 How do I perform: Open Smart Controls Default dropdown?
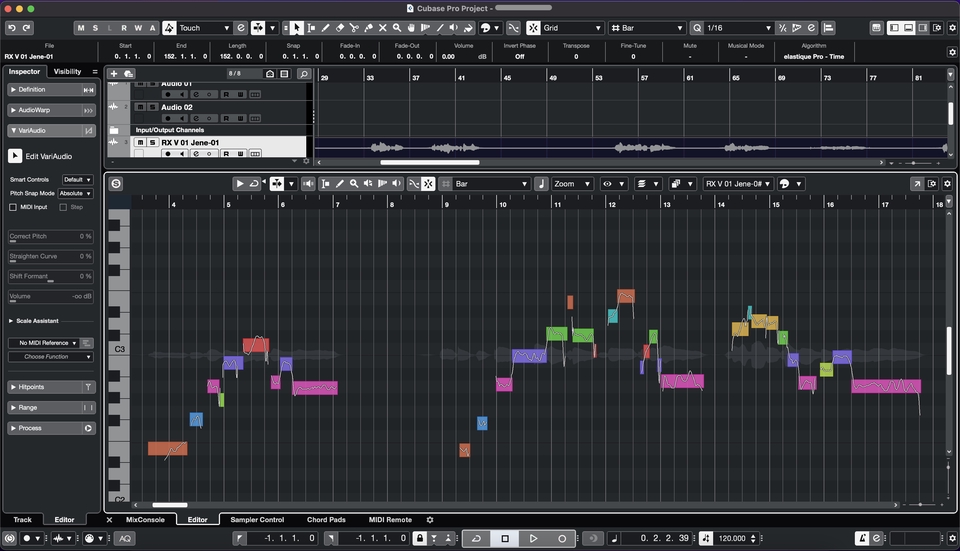[77, 179]
